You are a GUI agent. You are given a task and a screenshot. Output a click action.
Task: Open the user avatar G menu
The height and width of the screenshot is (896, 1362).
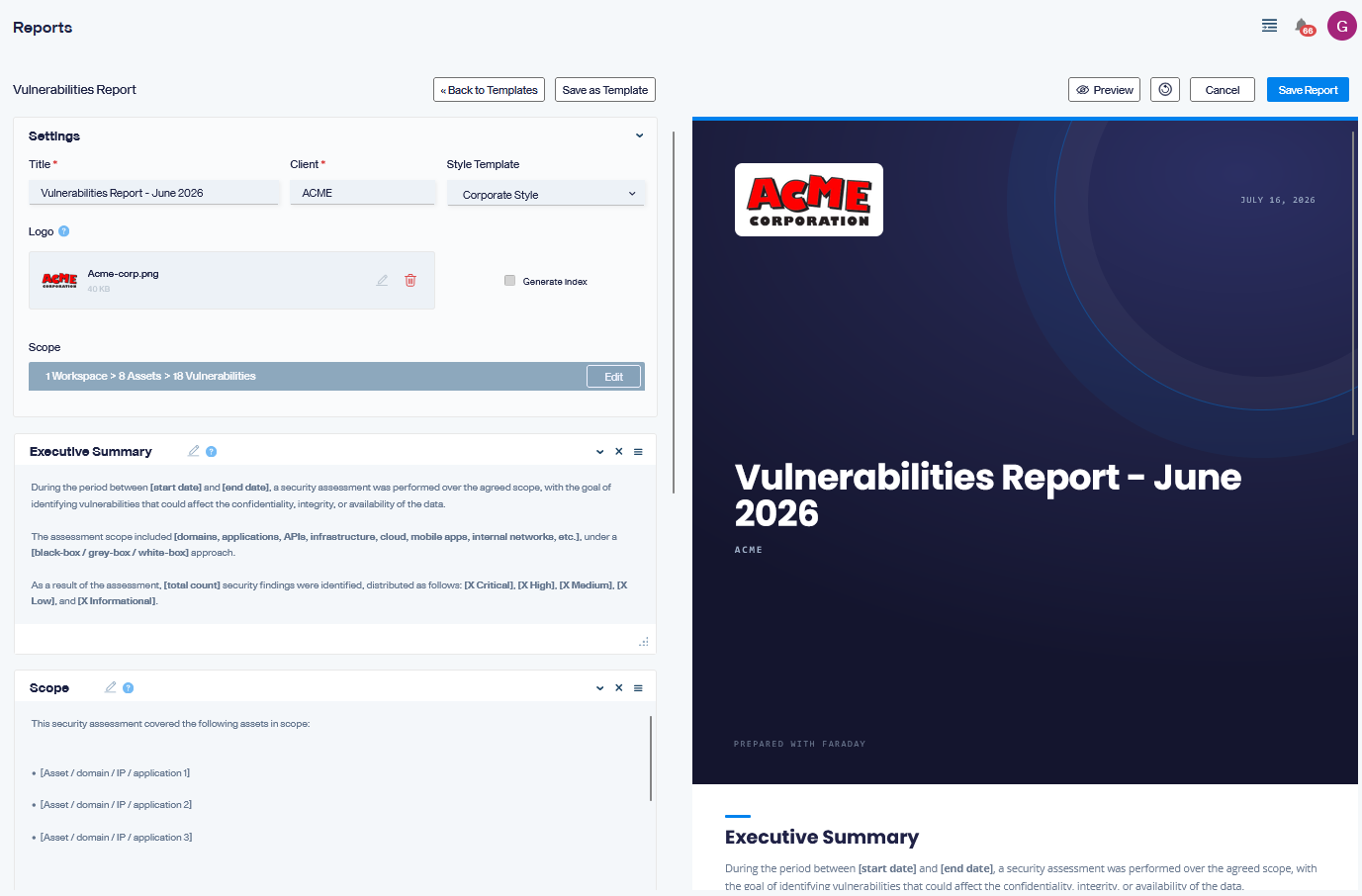tap(1341, 27)
